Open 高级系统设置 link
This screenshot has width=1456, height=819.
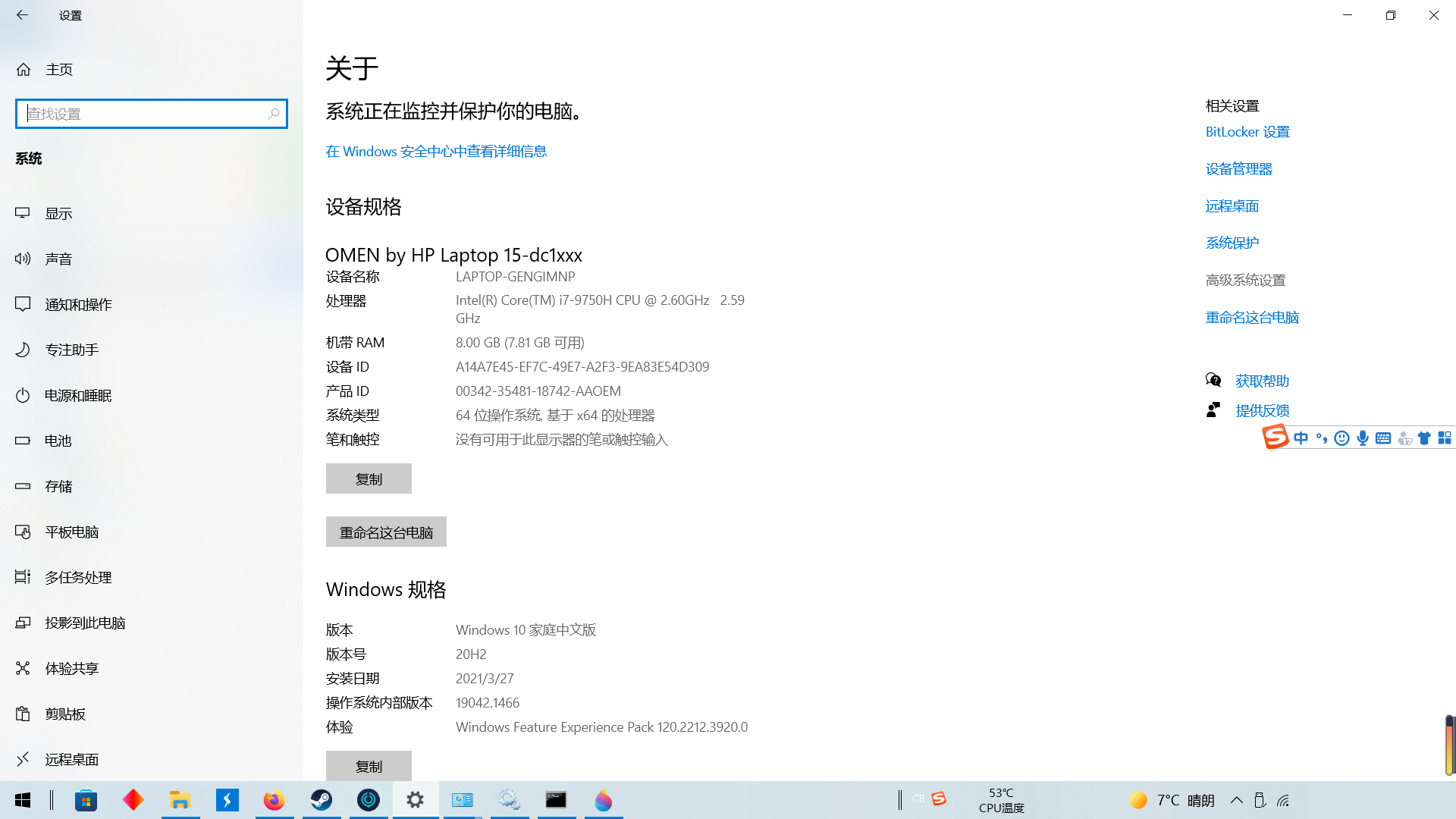tap(1245, 281)
